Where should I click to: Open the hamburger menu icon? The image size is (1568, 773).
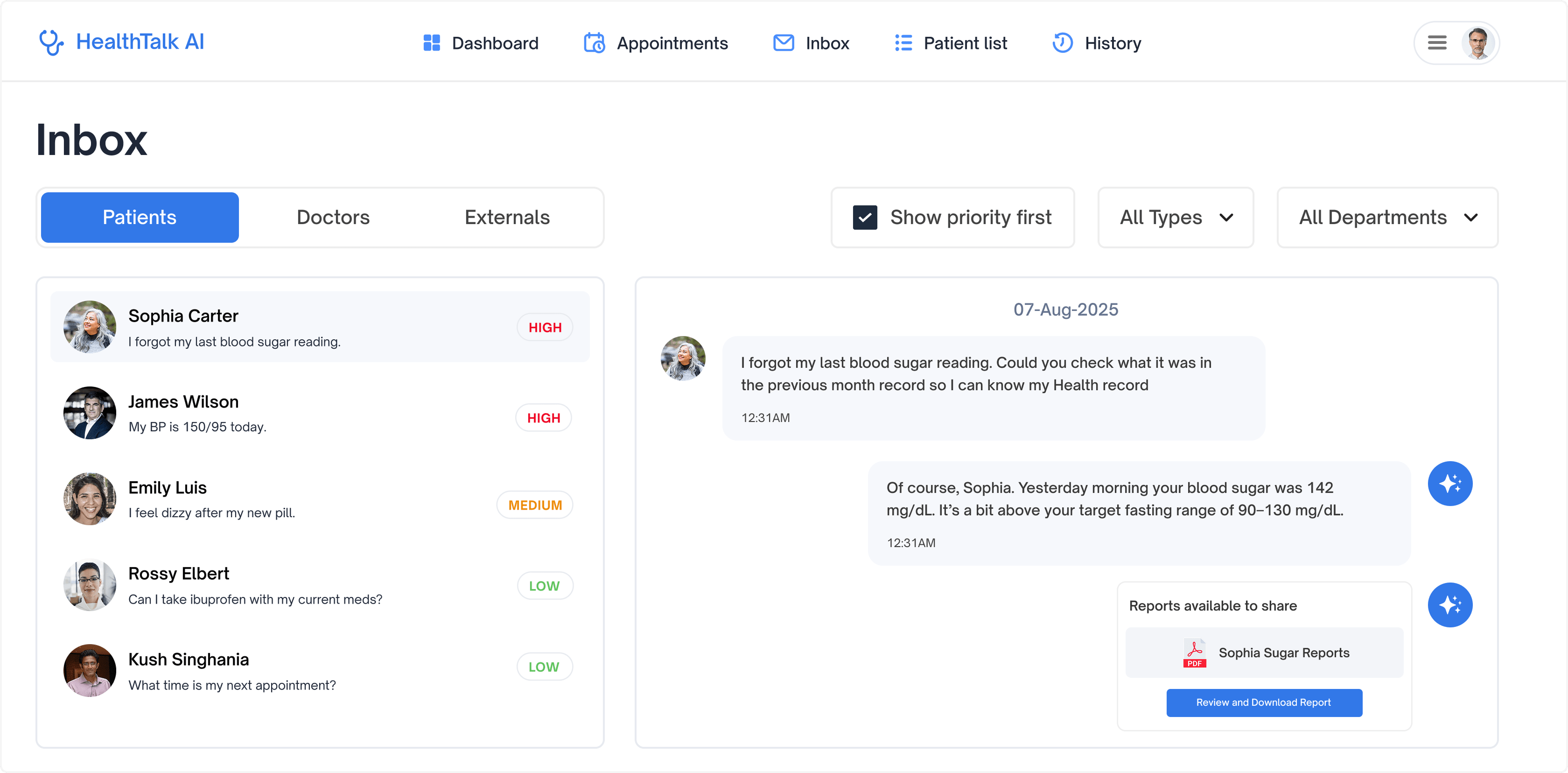(1437, 43)
